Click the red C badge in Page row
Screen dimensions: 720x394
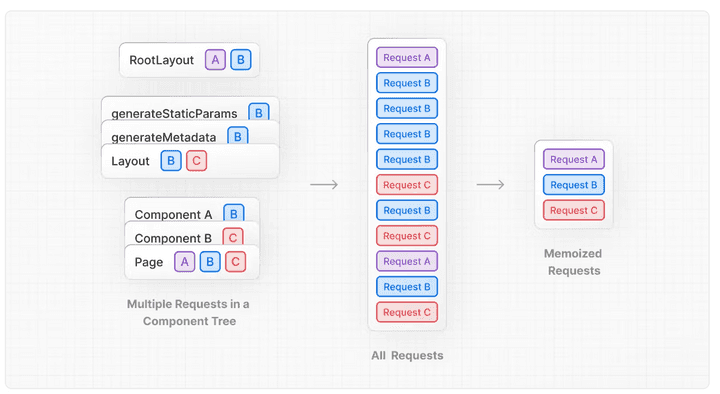click(236, 262)
